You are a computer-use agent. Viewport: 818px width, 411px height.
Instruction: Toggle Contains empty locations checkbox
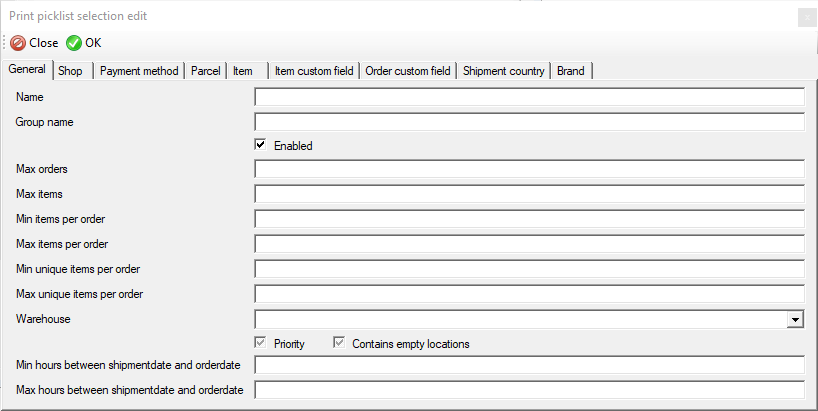(x=339, y=343)
